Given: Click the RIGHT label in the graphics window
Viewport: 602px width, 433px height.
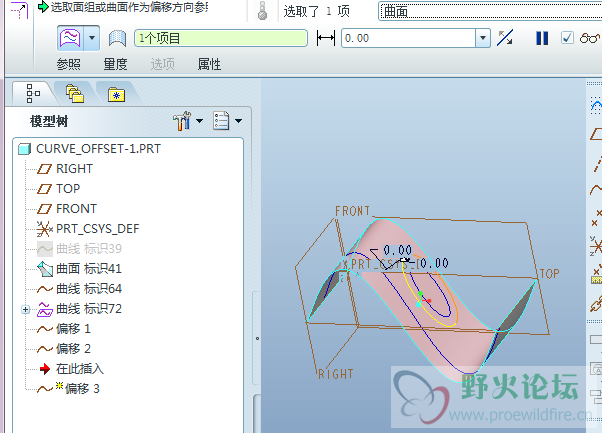Looking at the screenshot, I should pos(336,374).
